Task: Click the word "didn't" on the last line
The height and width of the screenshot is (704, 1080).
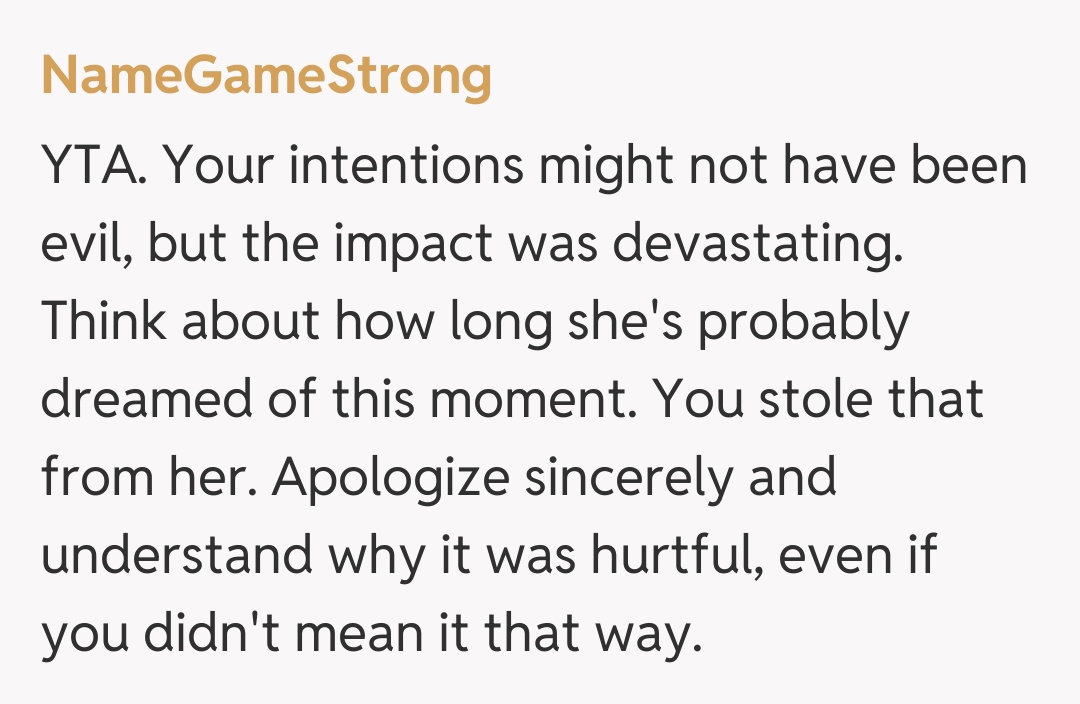Action: coord(206,635)
